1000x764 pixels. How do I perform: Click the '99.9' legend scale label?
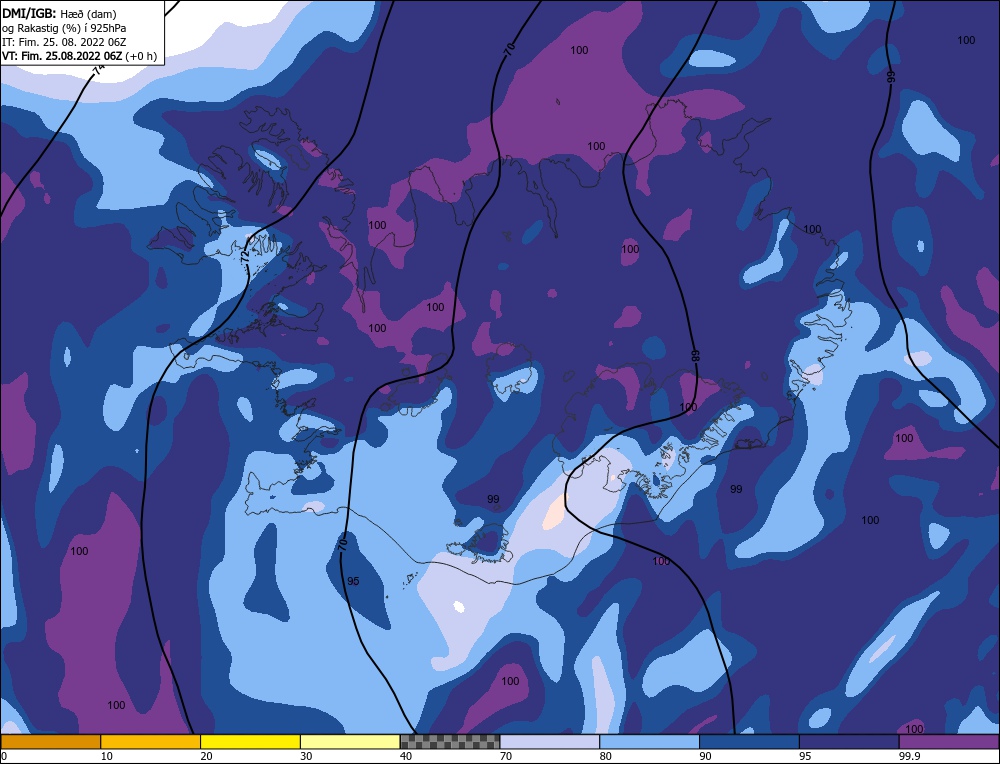908,756
